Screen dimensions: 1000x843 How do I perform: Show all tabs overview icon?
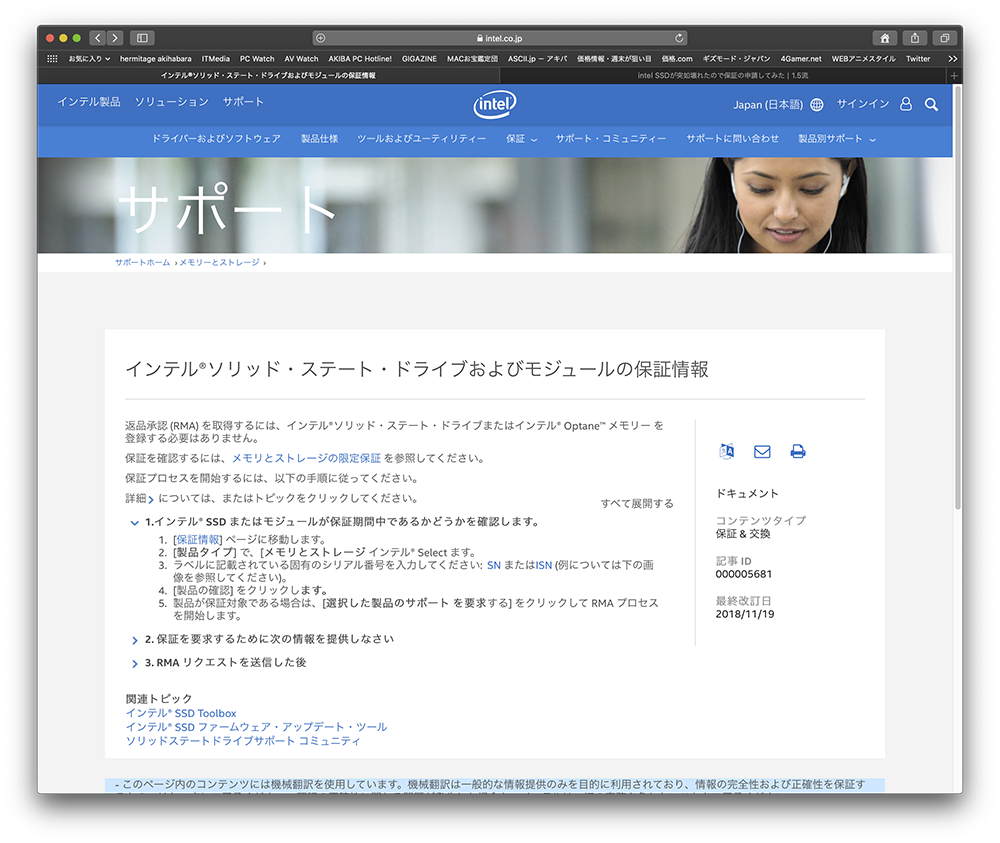(x=945, y=38)
